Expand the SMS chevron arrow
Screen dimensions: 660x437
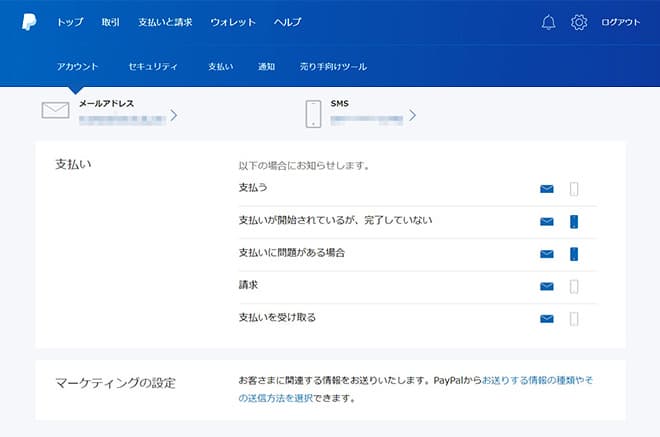coord(412,116)
